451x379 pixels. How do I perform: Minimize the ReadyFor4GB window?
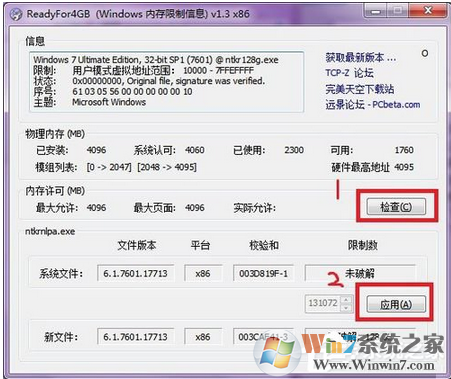[375, 12]
